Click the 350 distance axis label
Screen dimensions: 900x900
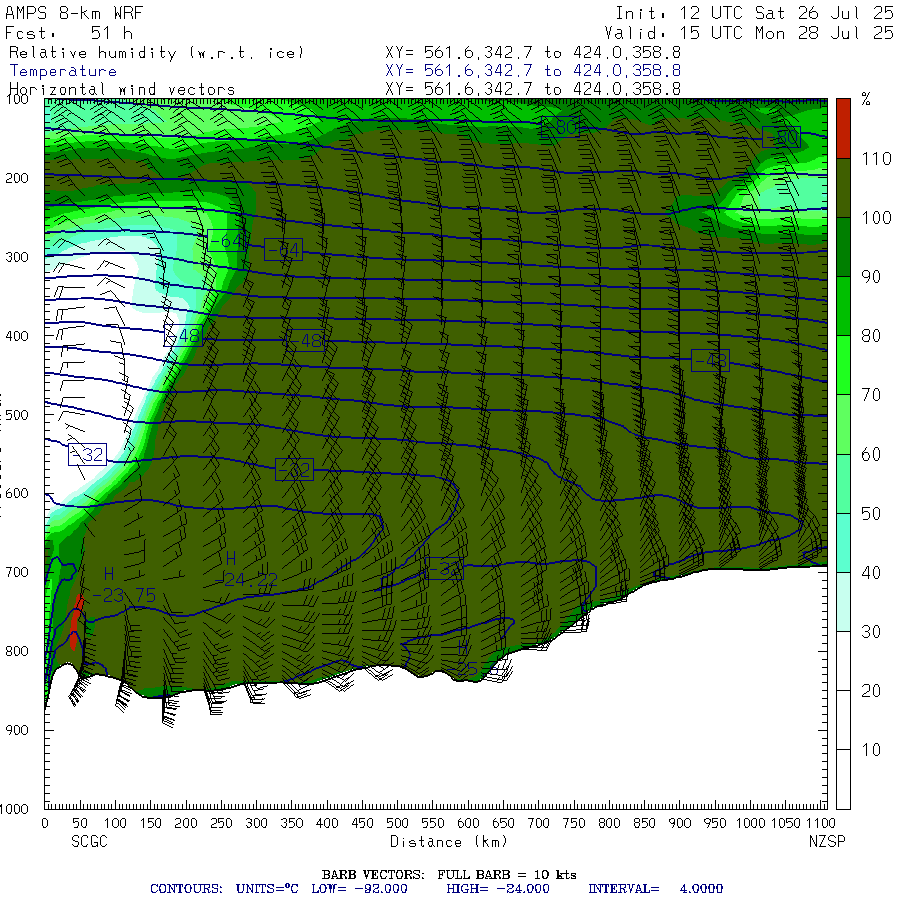pos(292,823)
